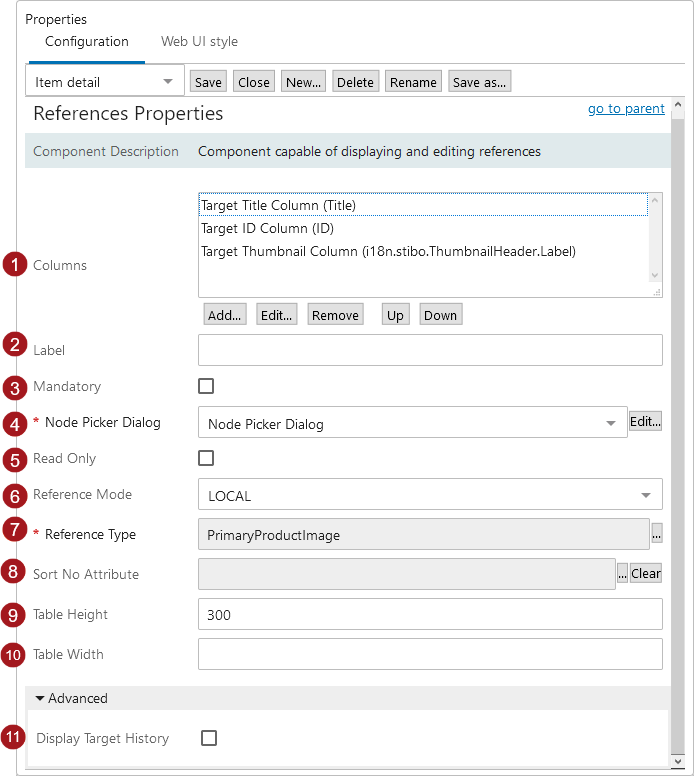Open the Node Picker Dialog dropdown

pyautogui.click(x=412, y=424)
